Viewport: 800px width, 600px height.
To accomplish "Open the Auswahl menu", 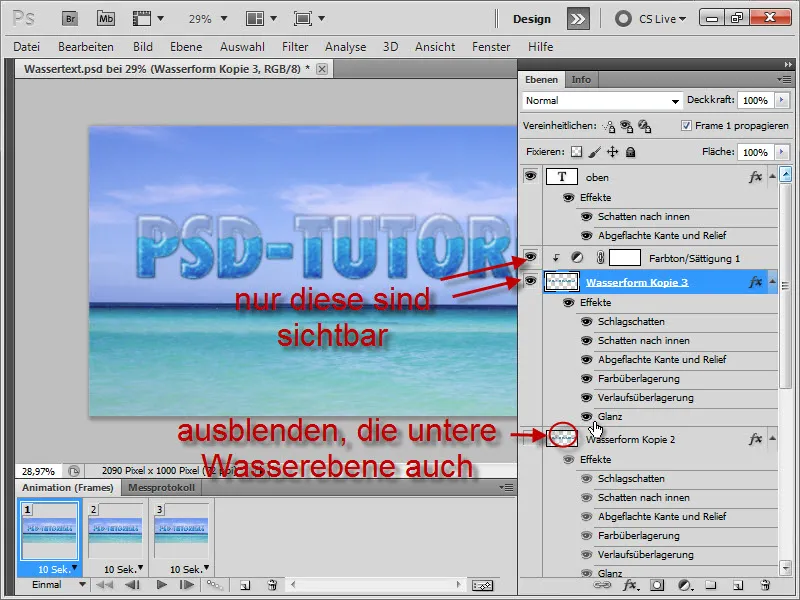I will pos(242,47).
